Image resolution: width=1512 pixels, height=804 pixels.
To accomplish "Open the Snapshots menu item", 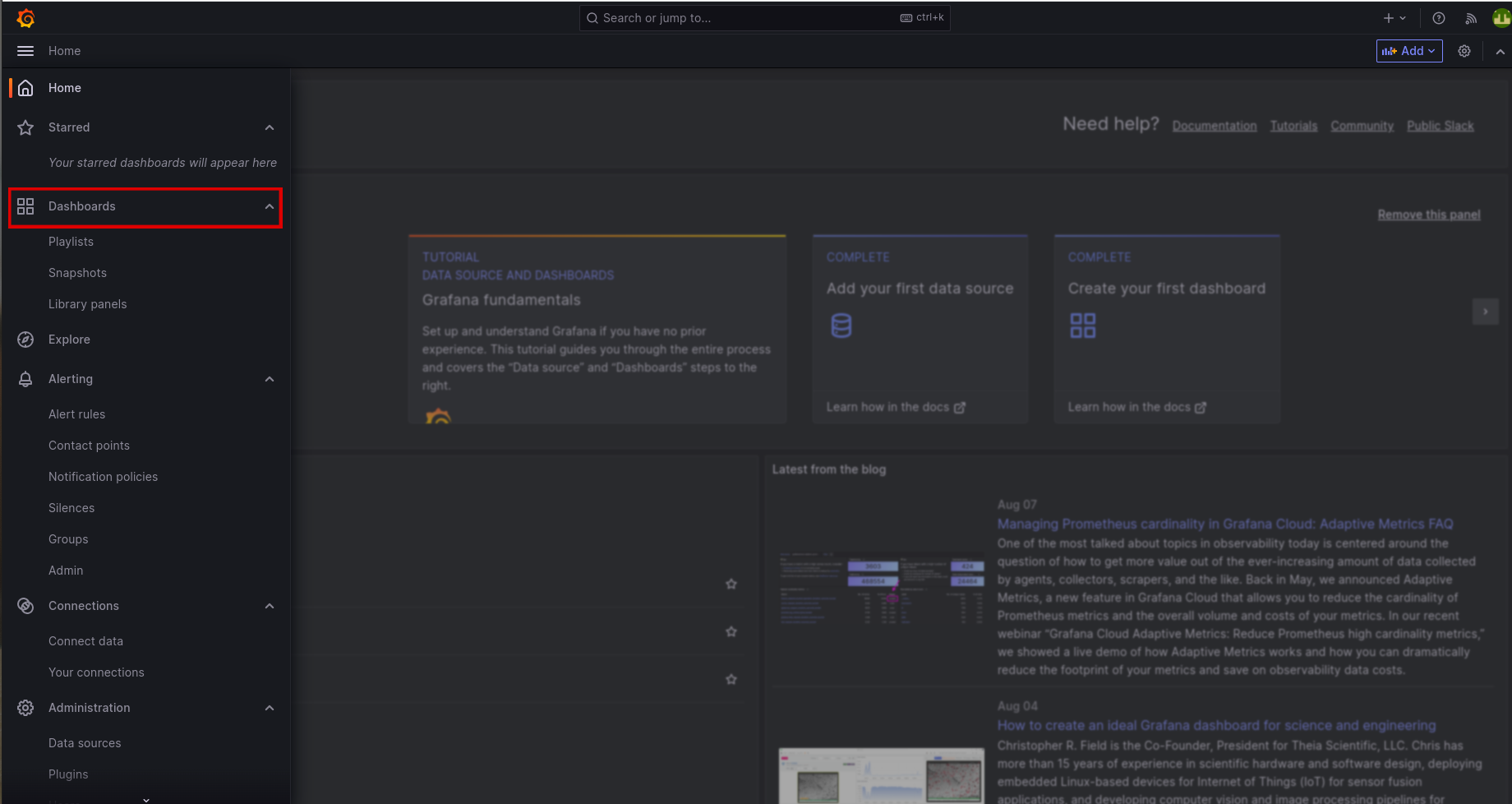I will click(x=77, y=273).
